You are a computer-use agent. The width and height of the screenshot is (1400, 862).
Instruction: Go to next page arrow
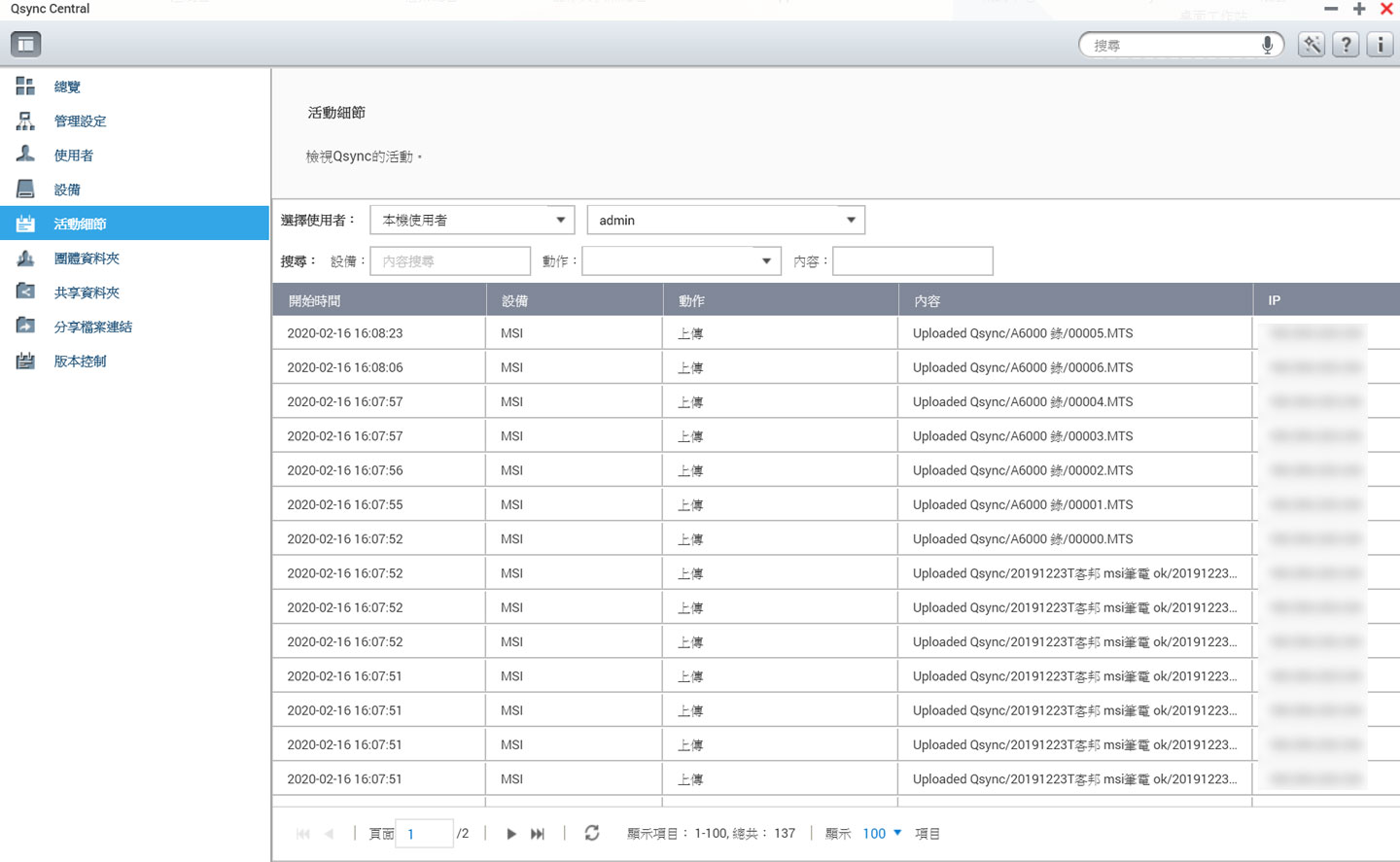tap(511, 834)
